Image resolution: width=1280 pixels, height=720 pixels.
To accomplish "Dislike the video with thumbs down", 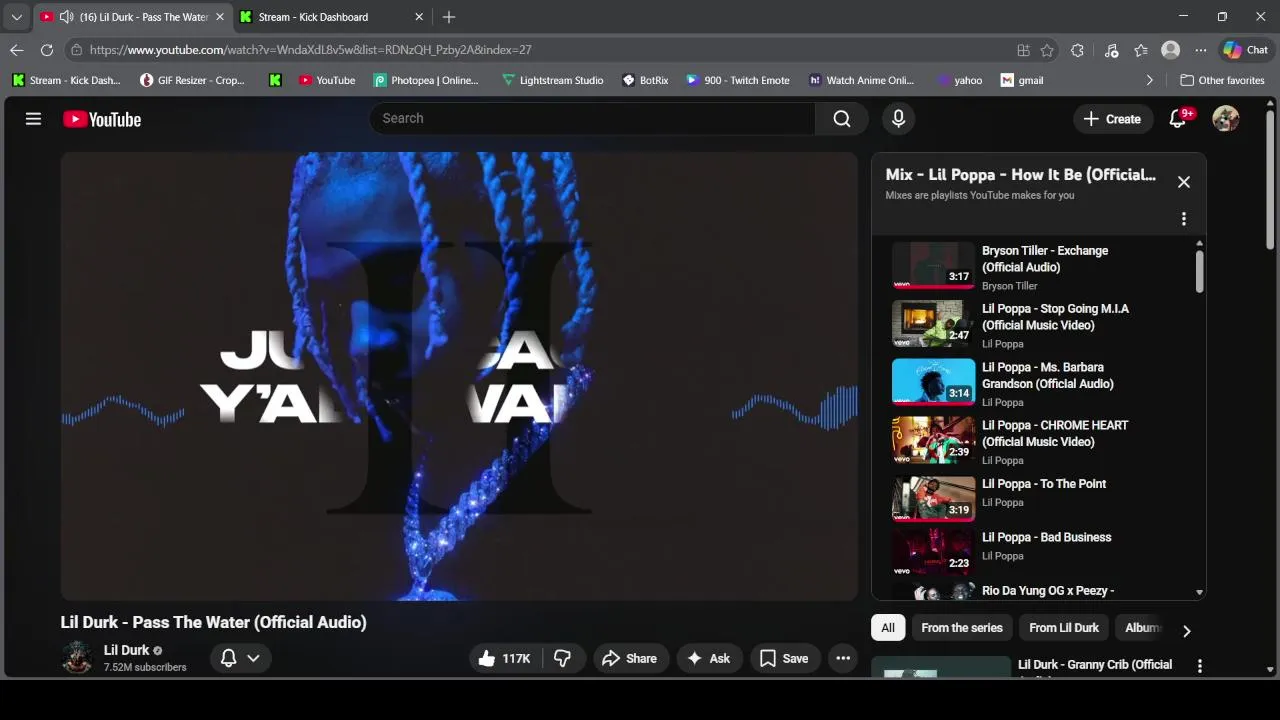I will (x=563, y=658).
